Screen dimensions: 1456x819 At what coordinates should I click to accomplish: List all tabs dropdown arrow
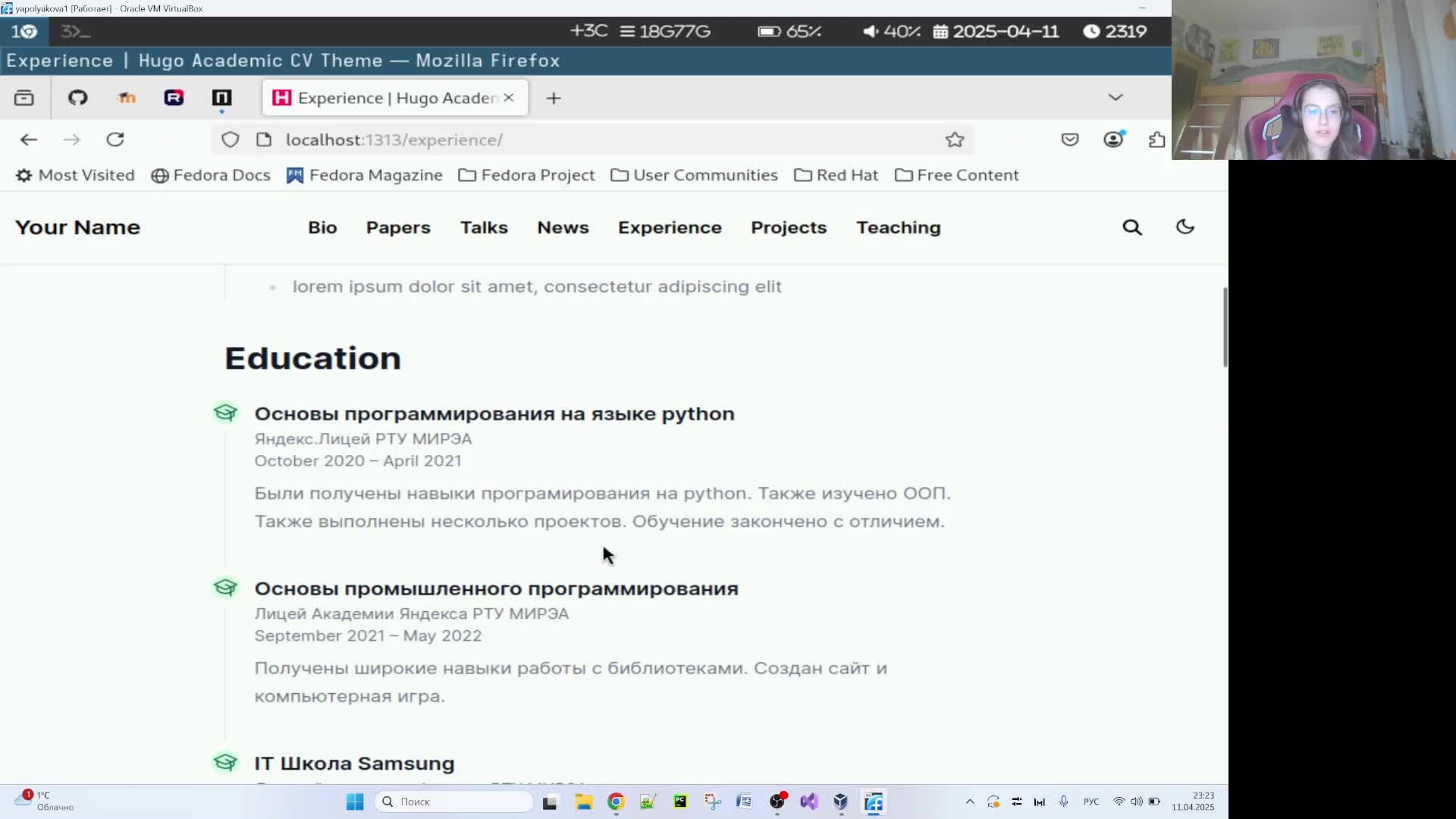pos(1116,98)
